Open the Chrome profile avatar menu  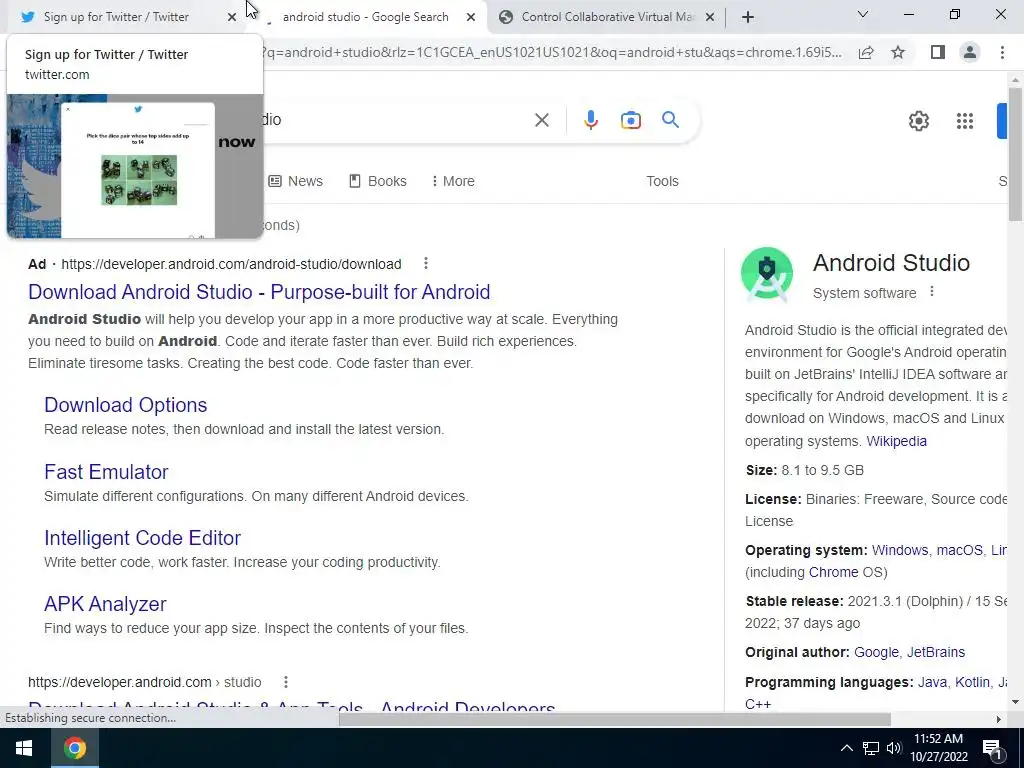point(970,52)
